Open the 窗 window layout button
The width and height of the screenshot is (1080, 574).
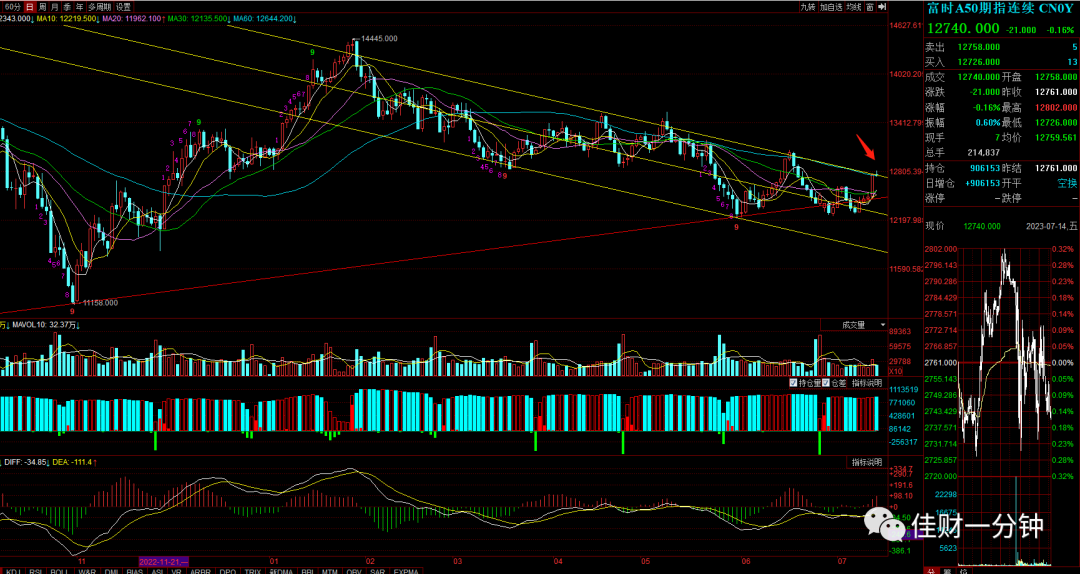pos(871,7)
